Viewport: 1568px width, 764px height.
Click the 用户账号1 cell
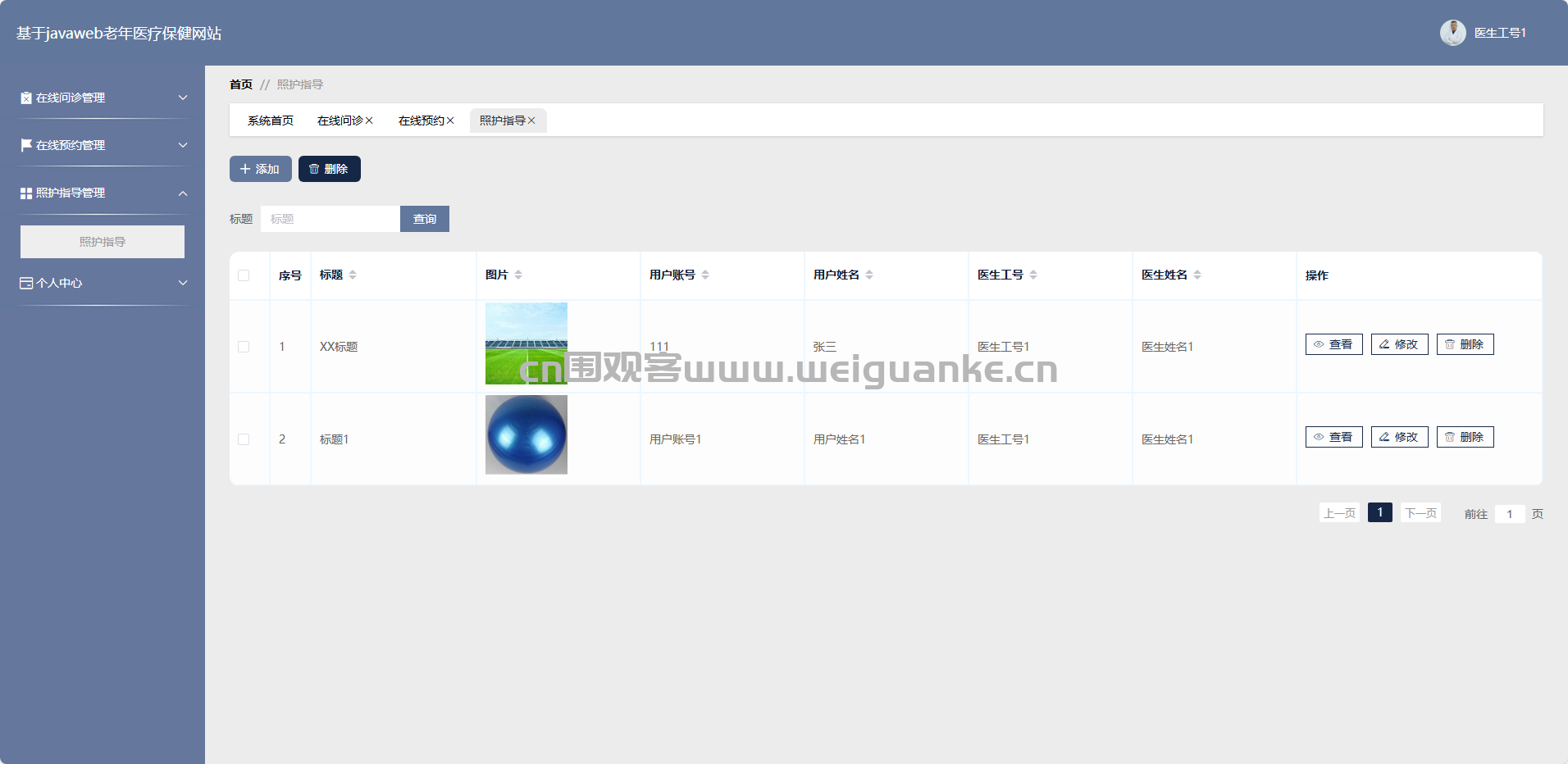tap(675, 439)
